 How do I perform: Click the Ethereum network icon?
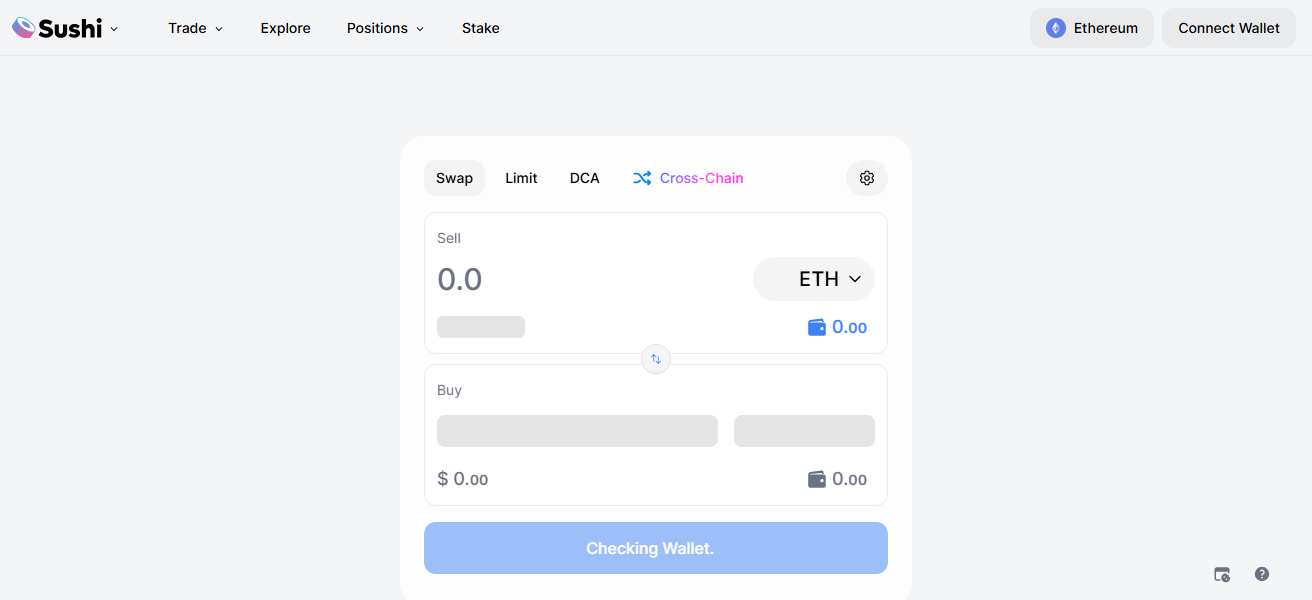click(1055, 28)
